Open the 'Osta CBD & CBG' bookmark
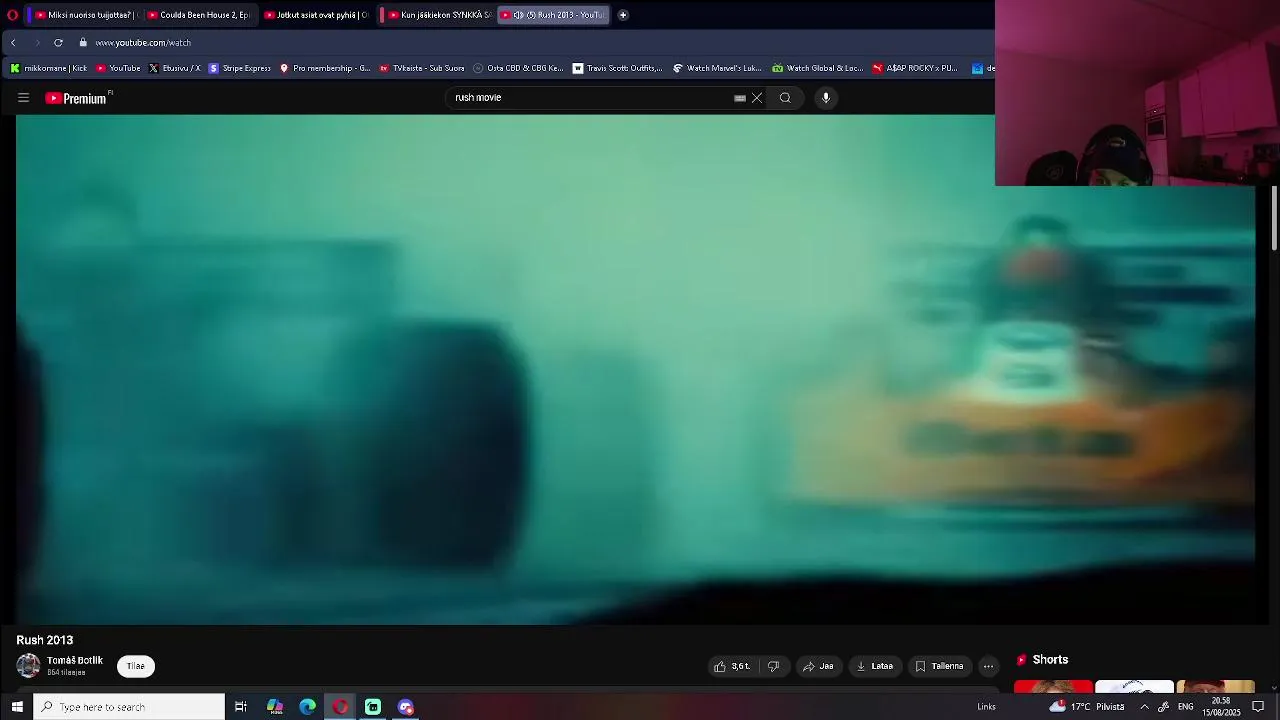1280x720 pixels. coord(518,68)
